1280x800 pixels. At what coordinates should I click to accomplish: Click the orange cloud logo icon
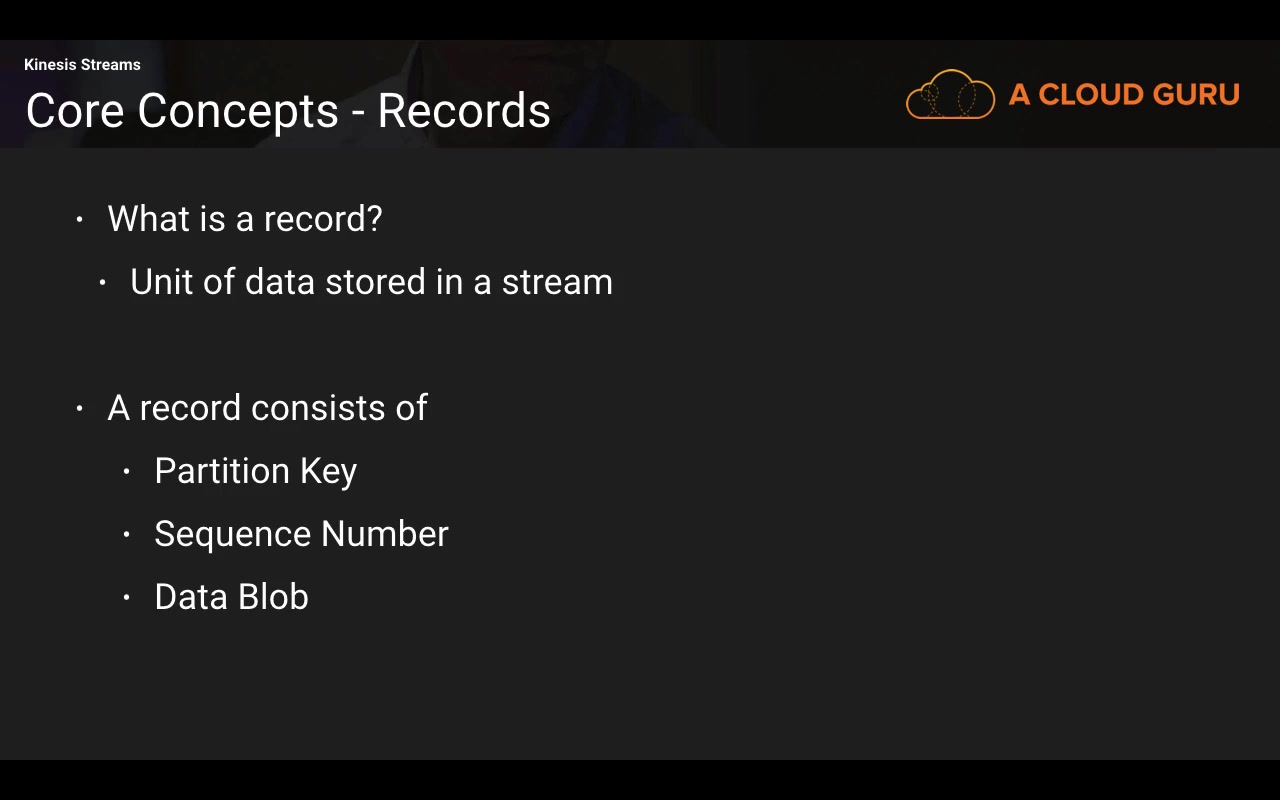[950, 95]
